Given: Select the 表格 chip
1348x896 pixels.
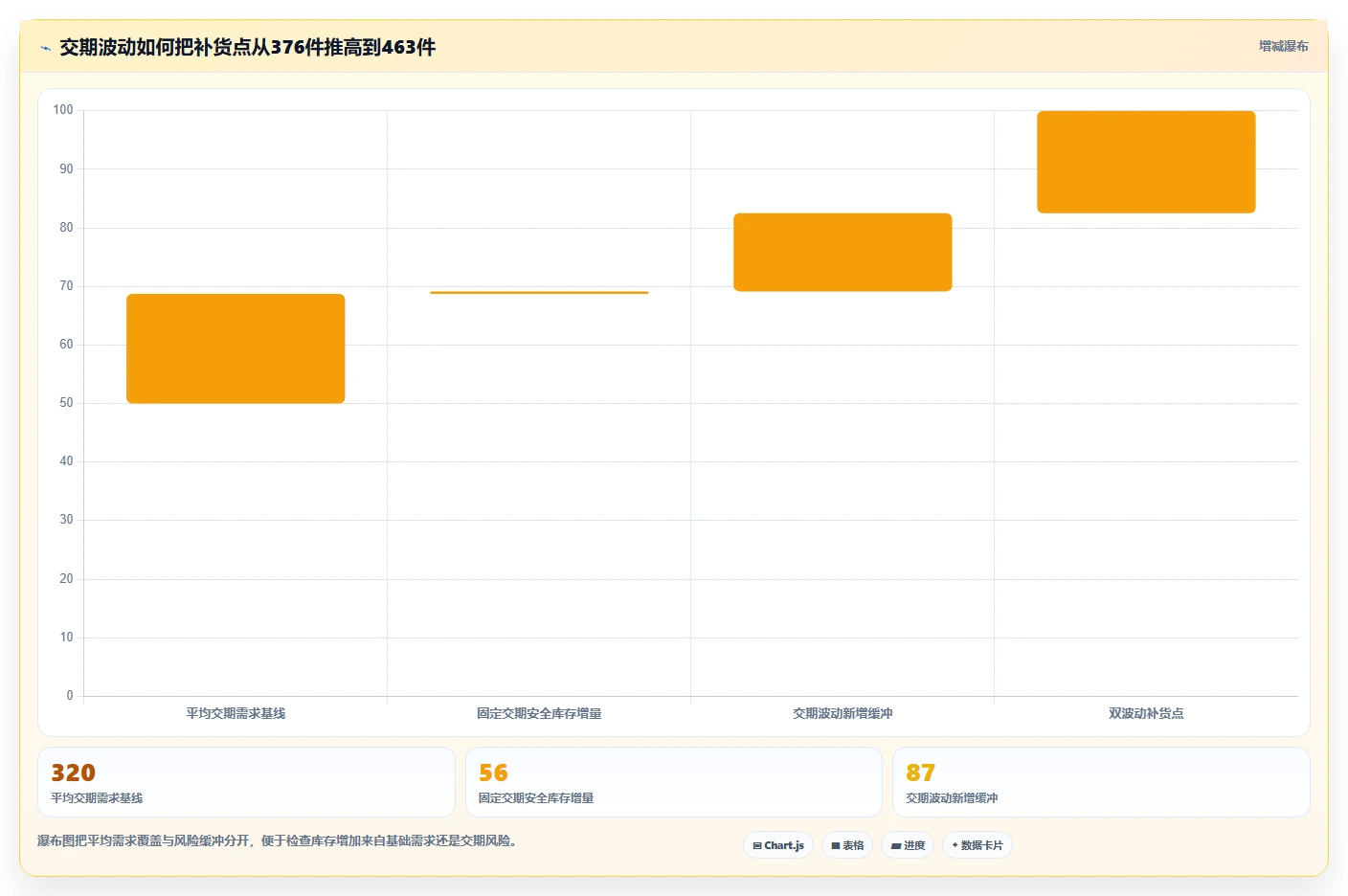Looking at the screenshot, I should [847, 845].
